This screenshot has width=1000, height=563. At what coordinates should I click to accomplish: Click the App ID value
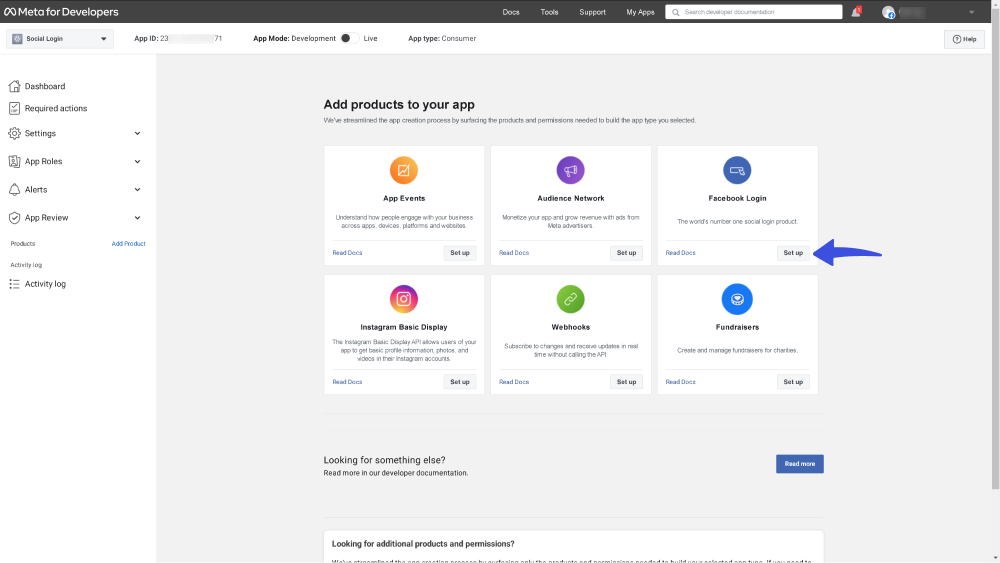(x=191, y=38)
